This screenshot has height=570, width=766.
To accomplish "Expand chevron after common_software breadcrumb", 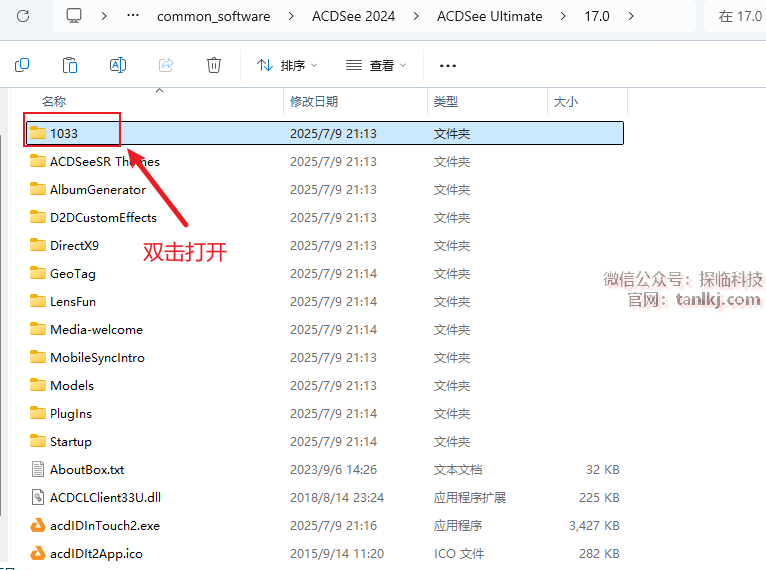I will [291, 16].
